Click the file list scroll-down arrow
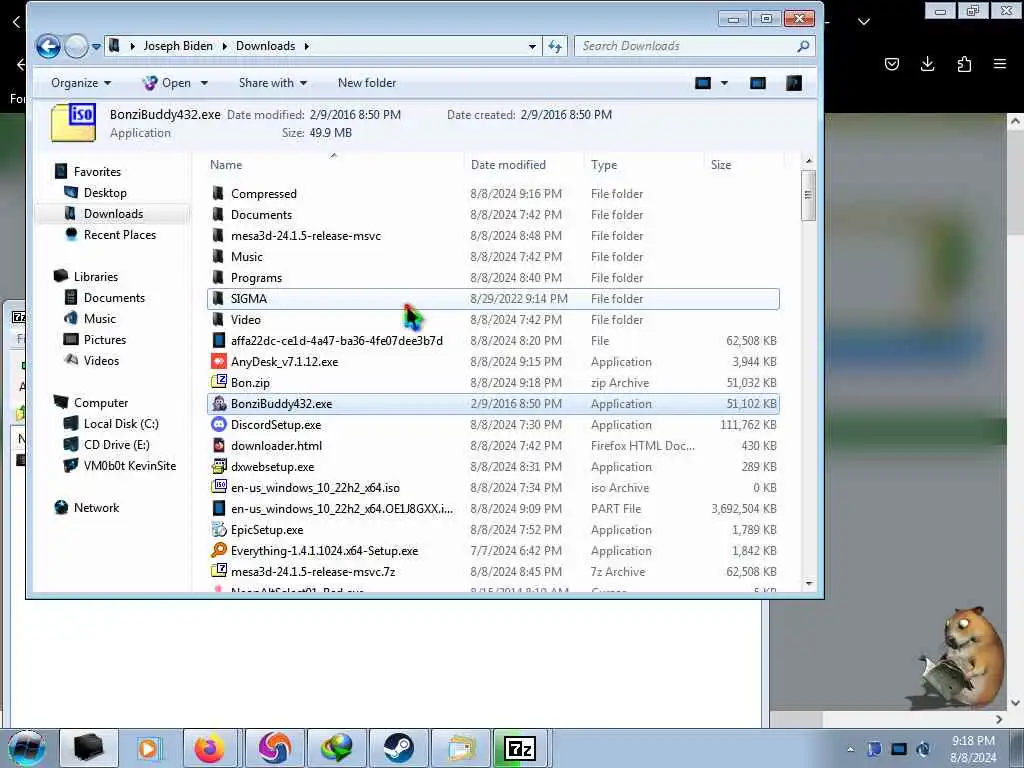 point(809,583)
